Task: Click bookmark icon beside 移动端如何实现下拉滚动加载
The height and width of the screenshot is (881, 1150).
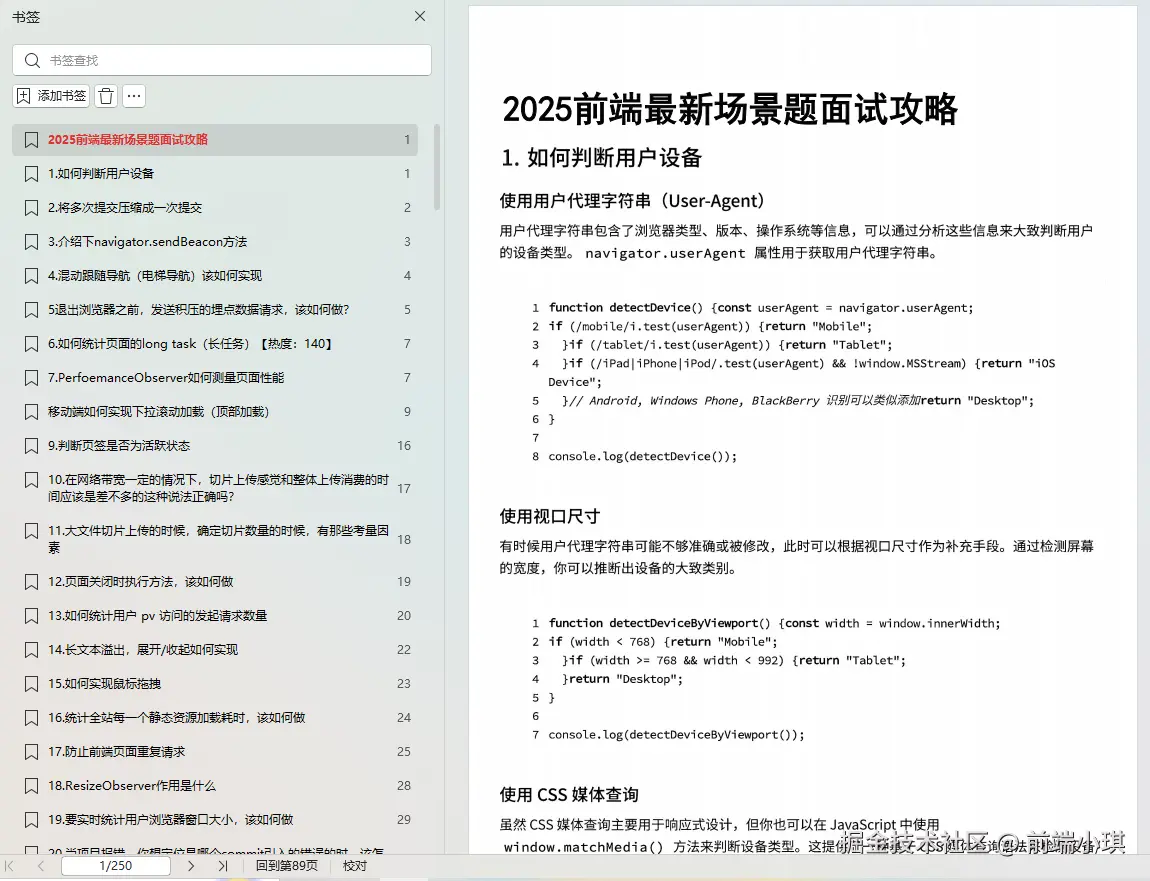Action: [31, 412]
